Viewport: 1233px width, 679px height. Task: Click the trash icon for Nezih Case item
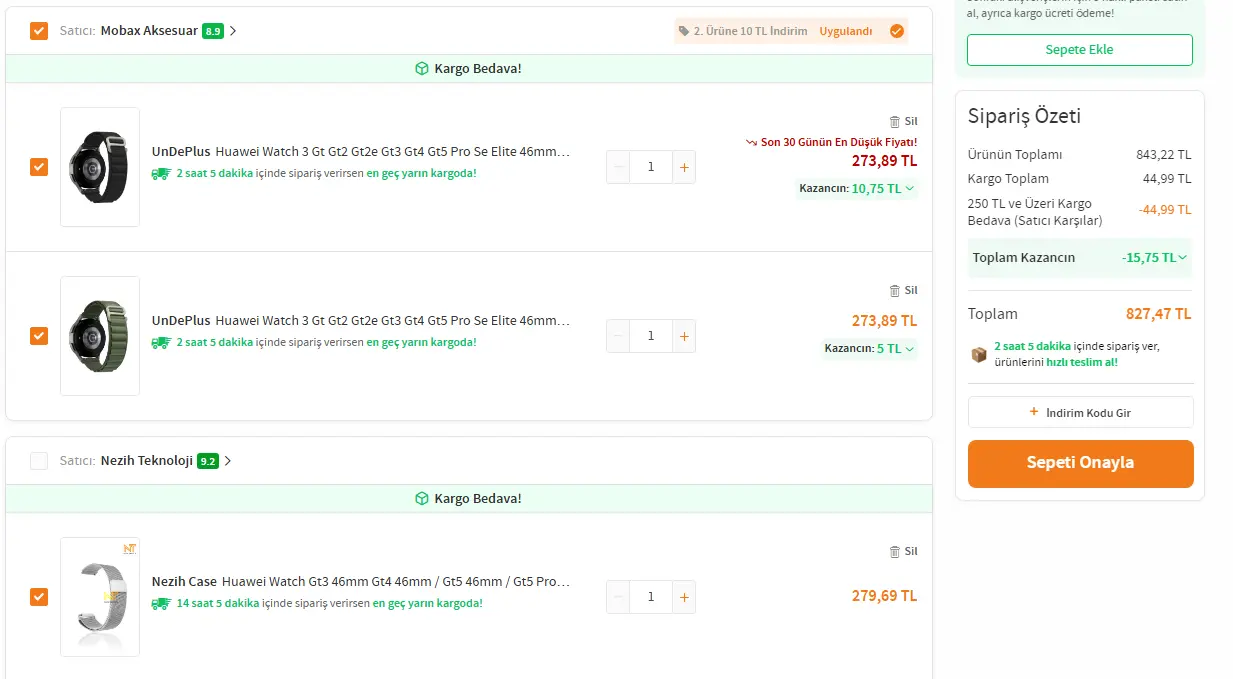[895, 551]
